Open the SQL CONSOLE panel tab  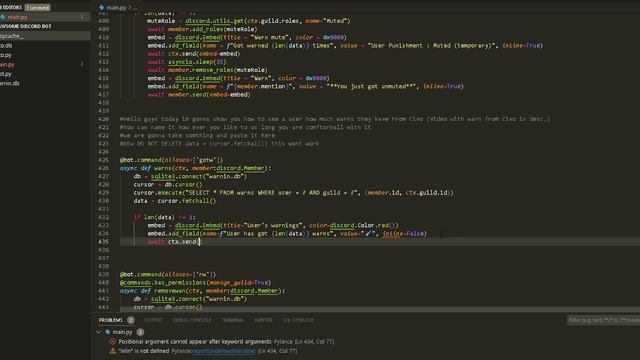[x=298, y=320]
